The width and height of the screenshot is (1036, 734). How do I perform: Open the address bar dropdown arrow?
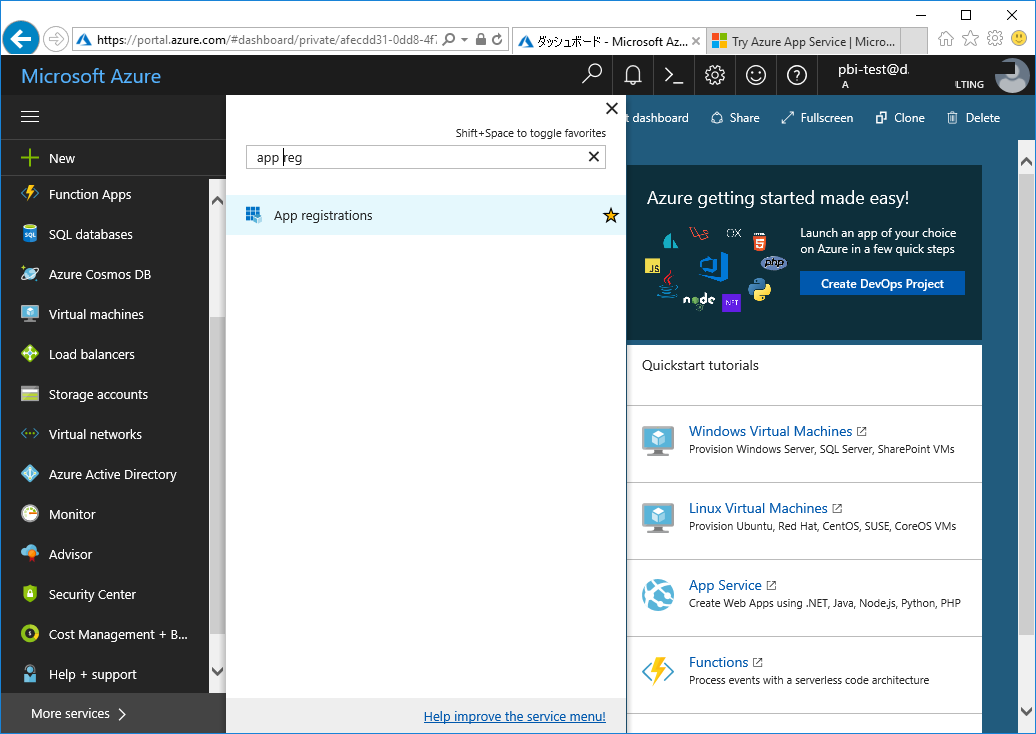point(464,40)
